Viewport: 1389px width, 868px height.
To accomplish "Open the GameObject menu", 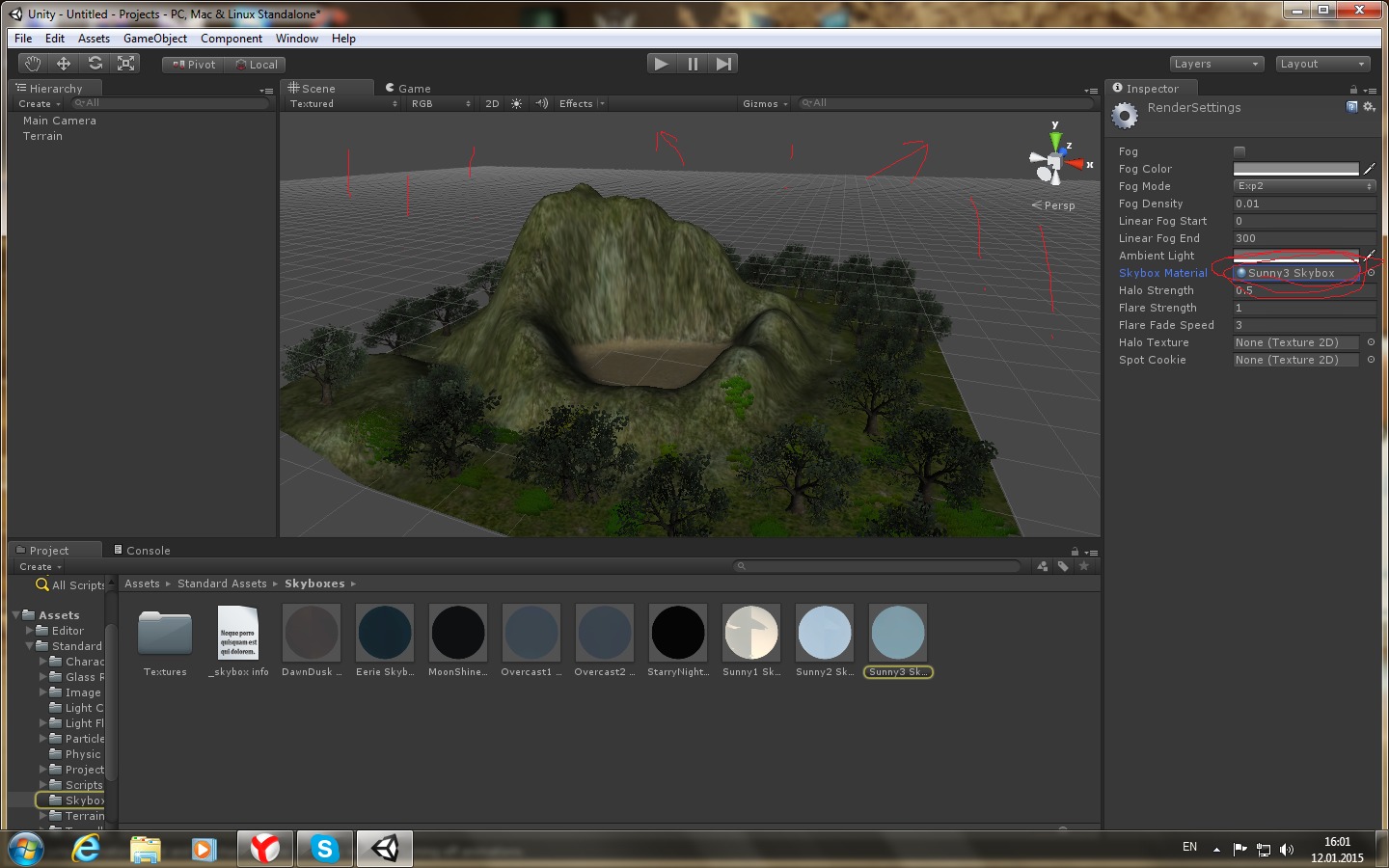I will [x=154, y=39].
